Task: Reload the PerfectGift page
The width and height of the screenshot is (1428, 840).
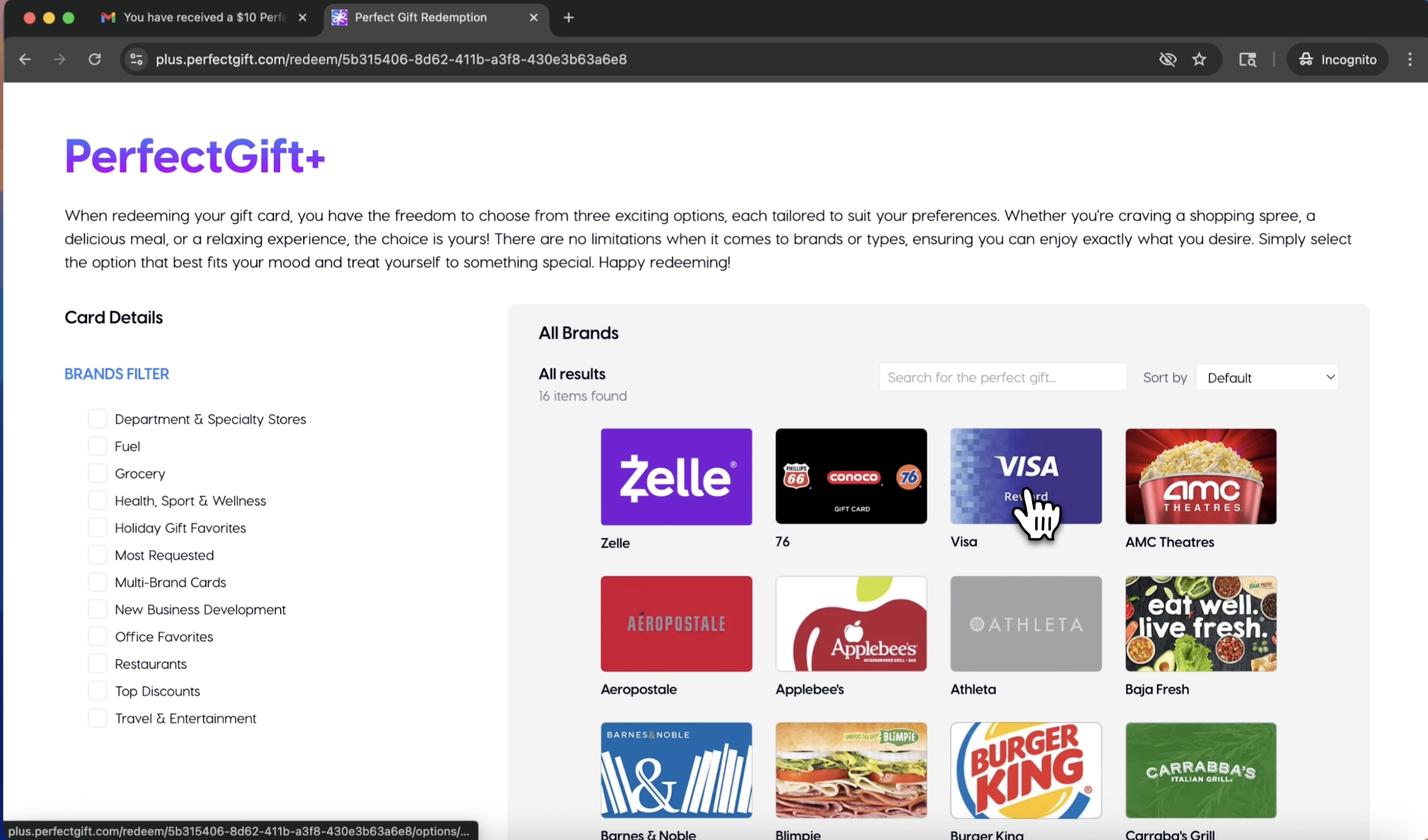Action: point(94,59)
